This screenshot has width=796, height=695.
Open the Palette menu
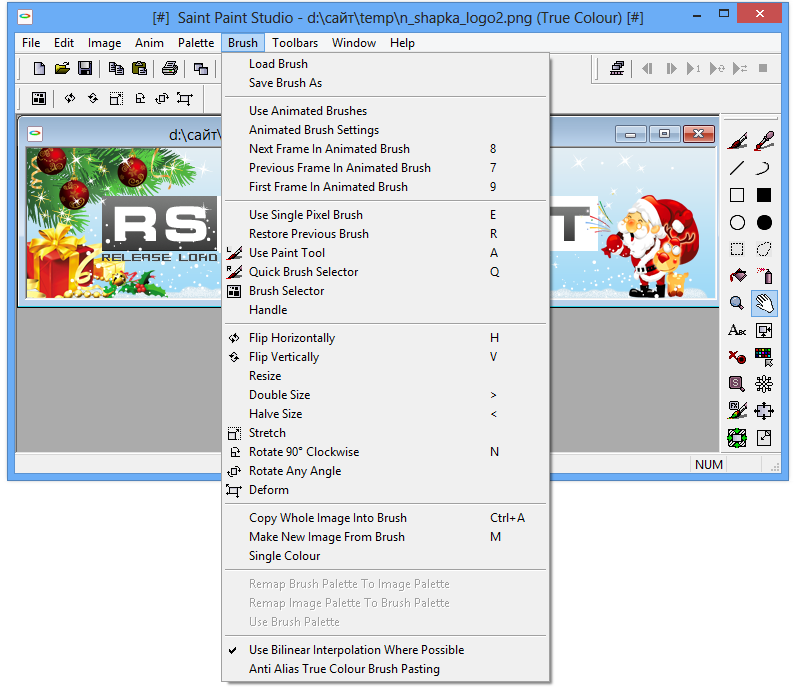196,43
